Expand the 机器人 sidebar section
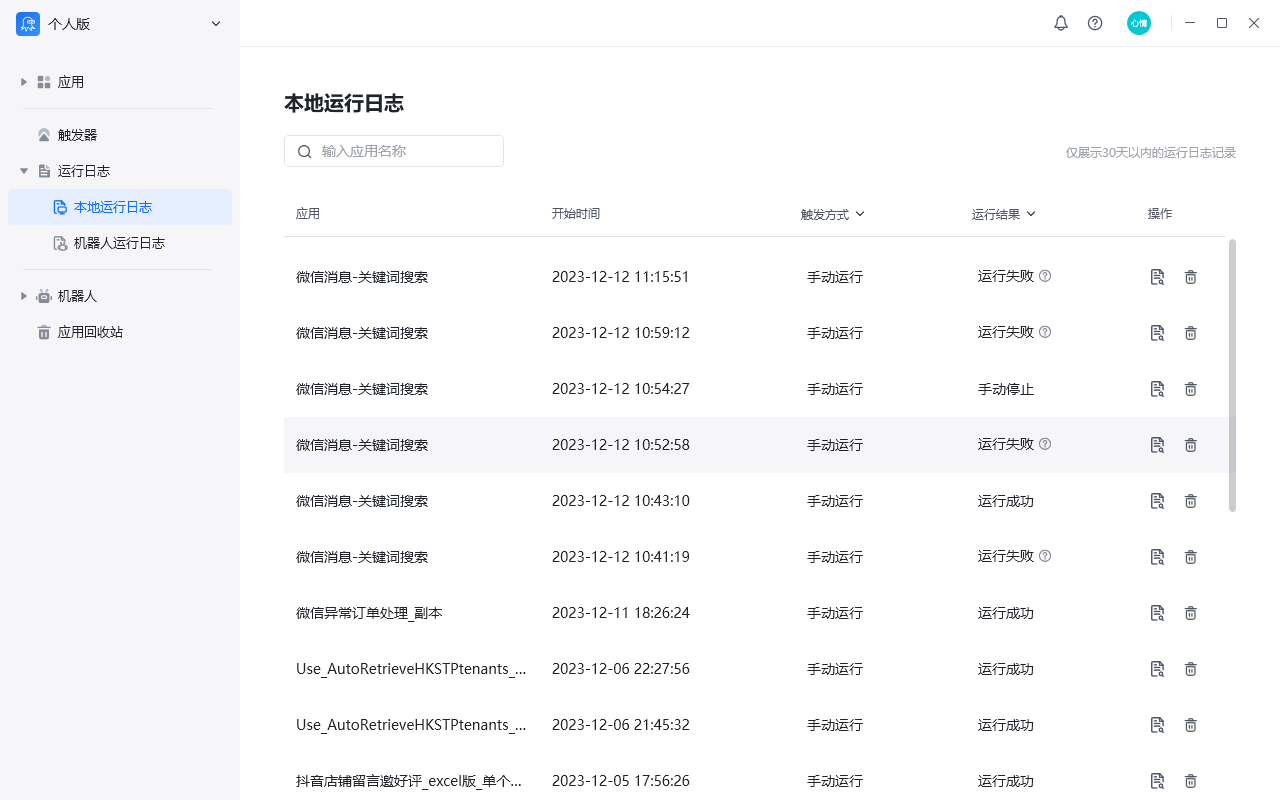Screen dimensions: 1280x800 (x=23, y=295)
